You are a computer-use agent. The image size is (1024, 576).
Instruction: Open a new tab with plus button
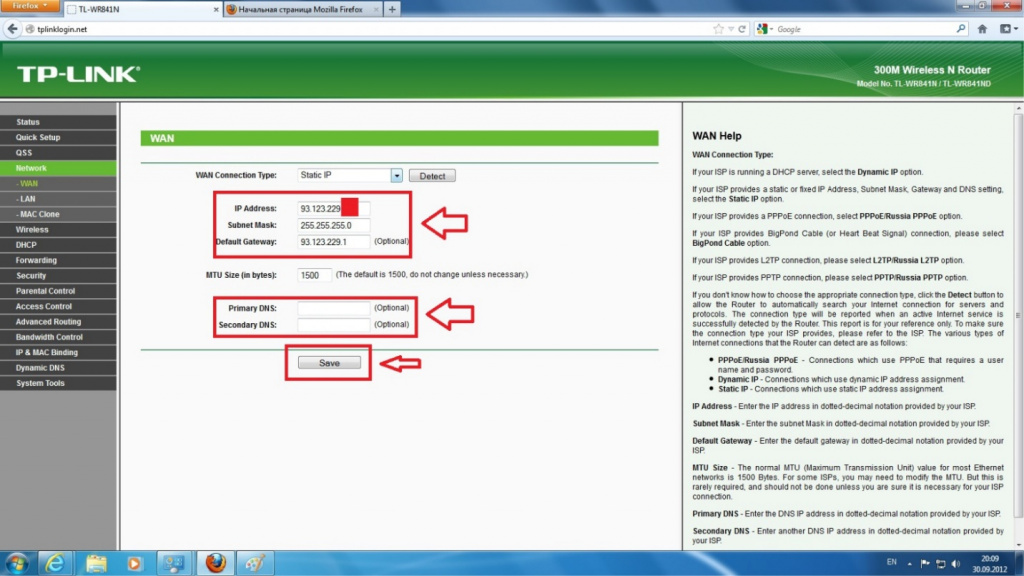pos(392,9)
